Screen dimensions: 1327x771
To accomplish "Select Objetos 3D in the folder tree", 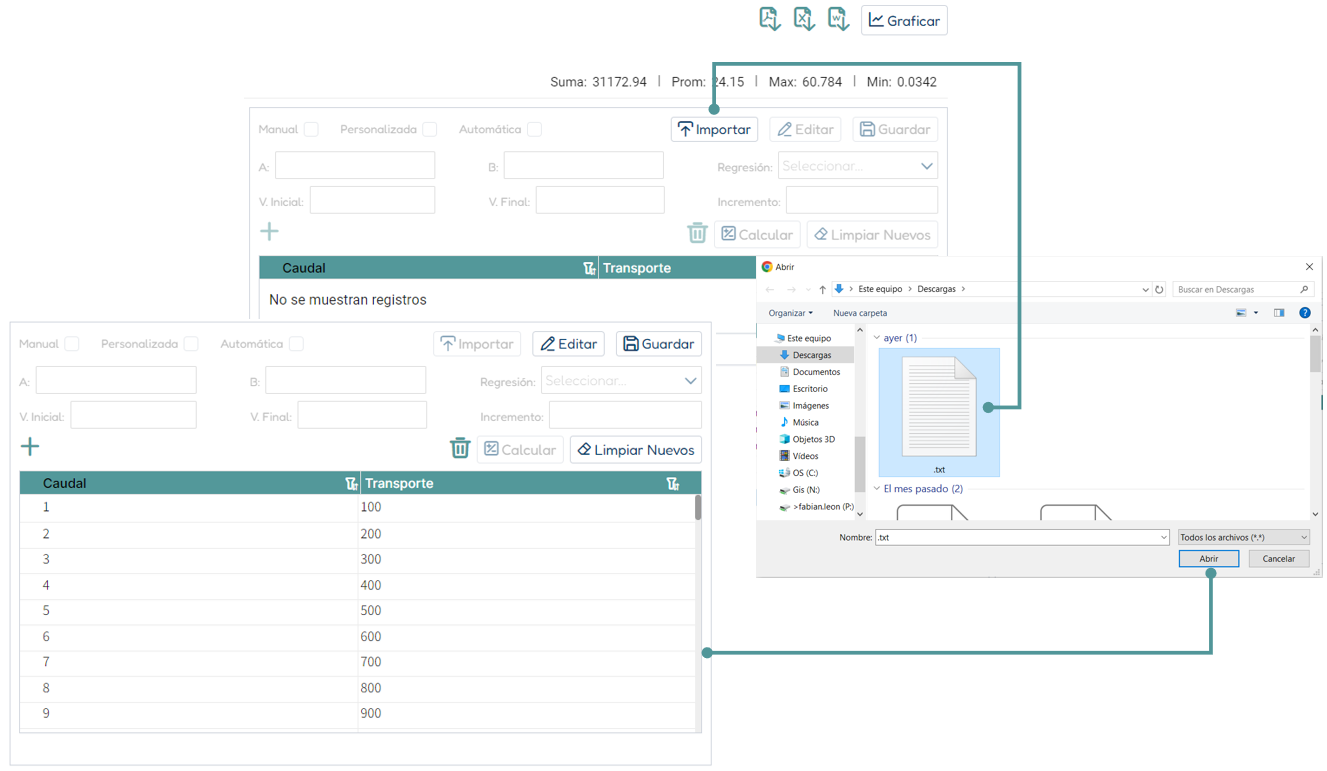I will (813, 439).
